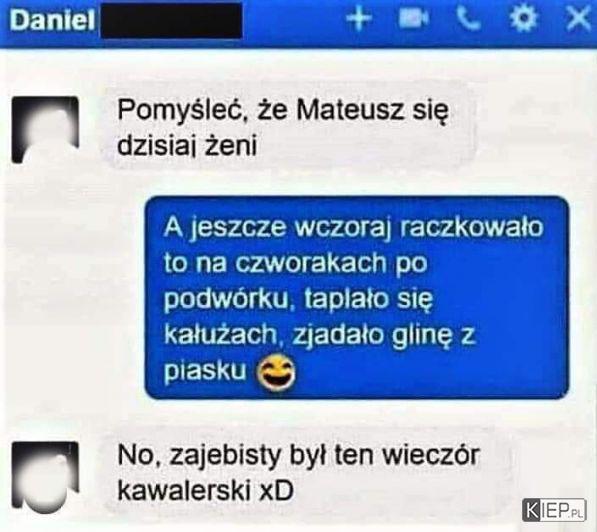Click the KIEP.pl watermark logo
The image size is (597, 532).
click(554, 510)
